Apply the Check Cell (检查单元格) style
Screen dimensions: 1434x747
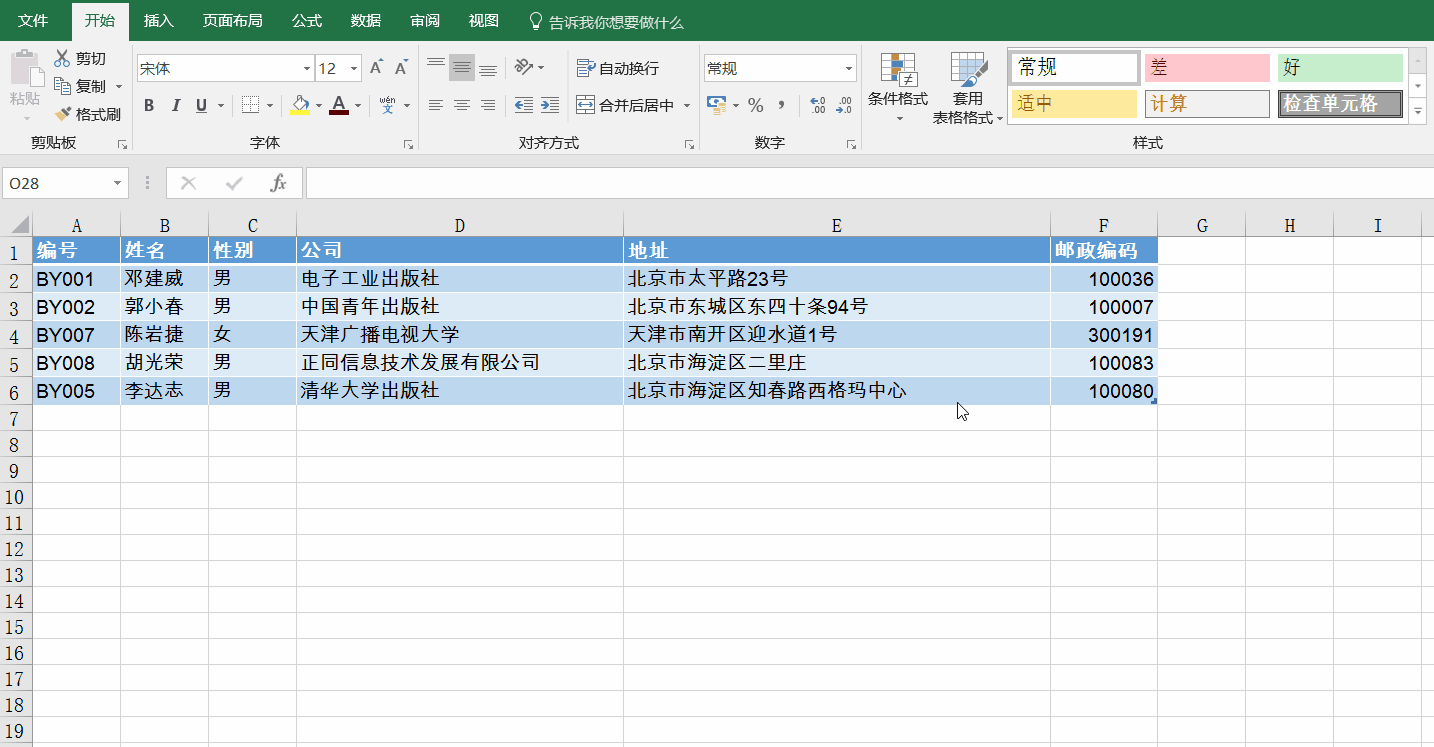pos(1340,104)
